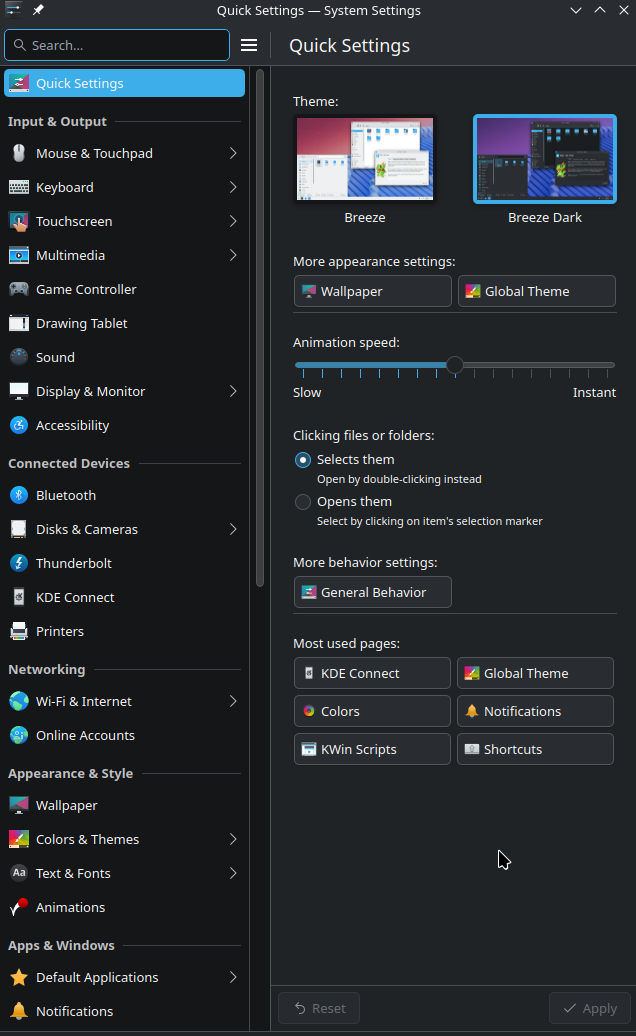Click the Display & Monitor icon
Image resolution: width=636 pixels, height=1036 pixels.
pos(18,392)
